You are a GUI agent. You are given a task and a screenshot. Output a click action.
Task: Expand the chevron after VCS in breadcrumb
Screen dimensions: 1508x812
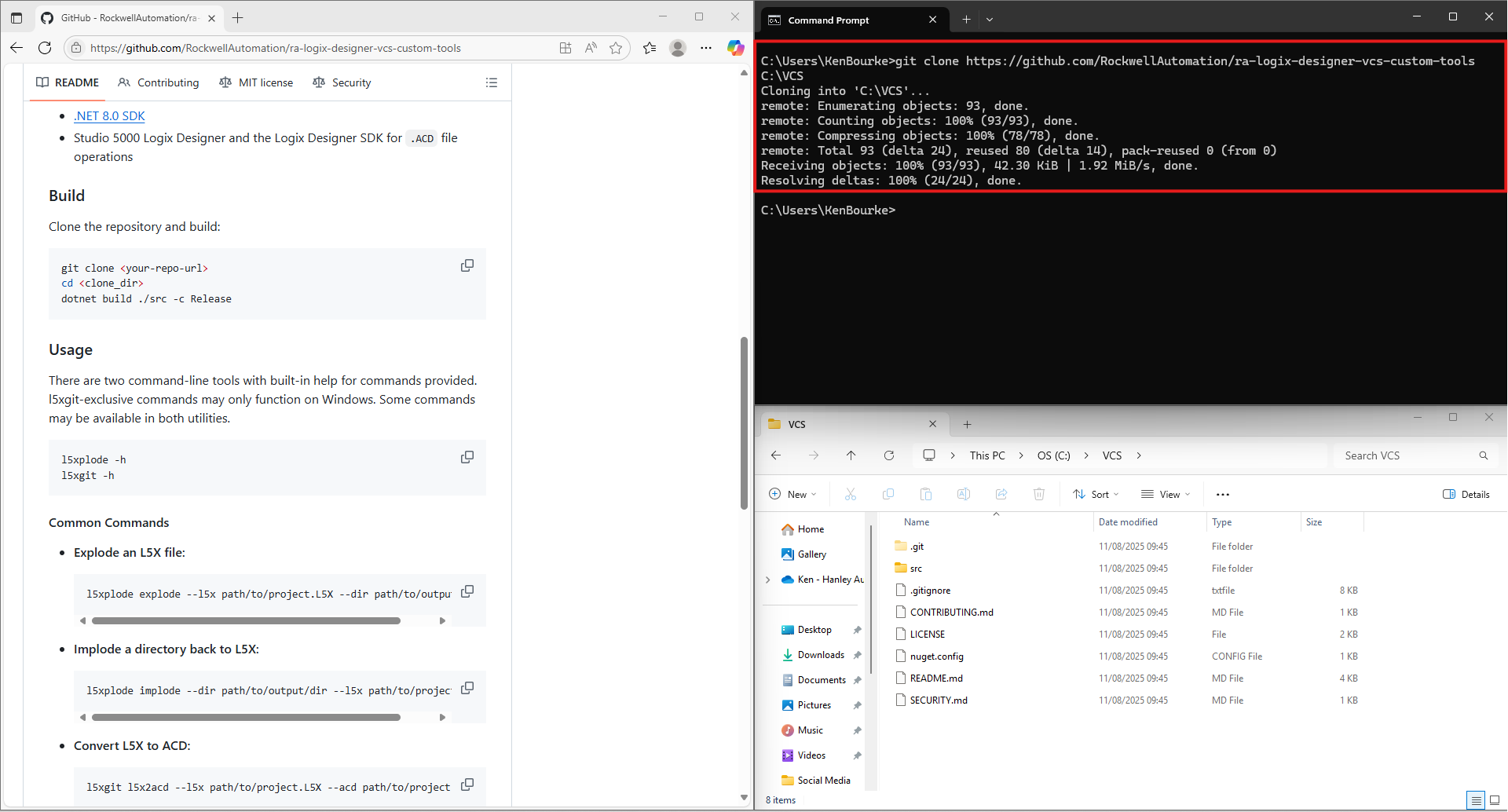tap(1139, 455)
